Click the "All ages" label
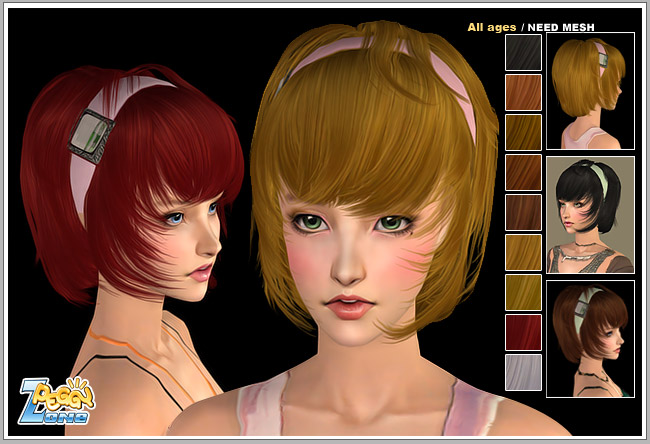Screen dimensions: 650x444 tap(490, 27)
